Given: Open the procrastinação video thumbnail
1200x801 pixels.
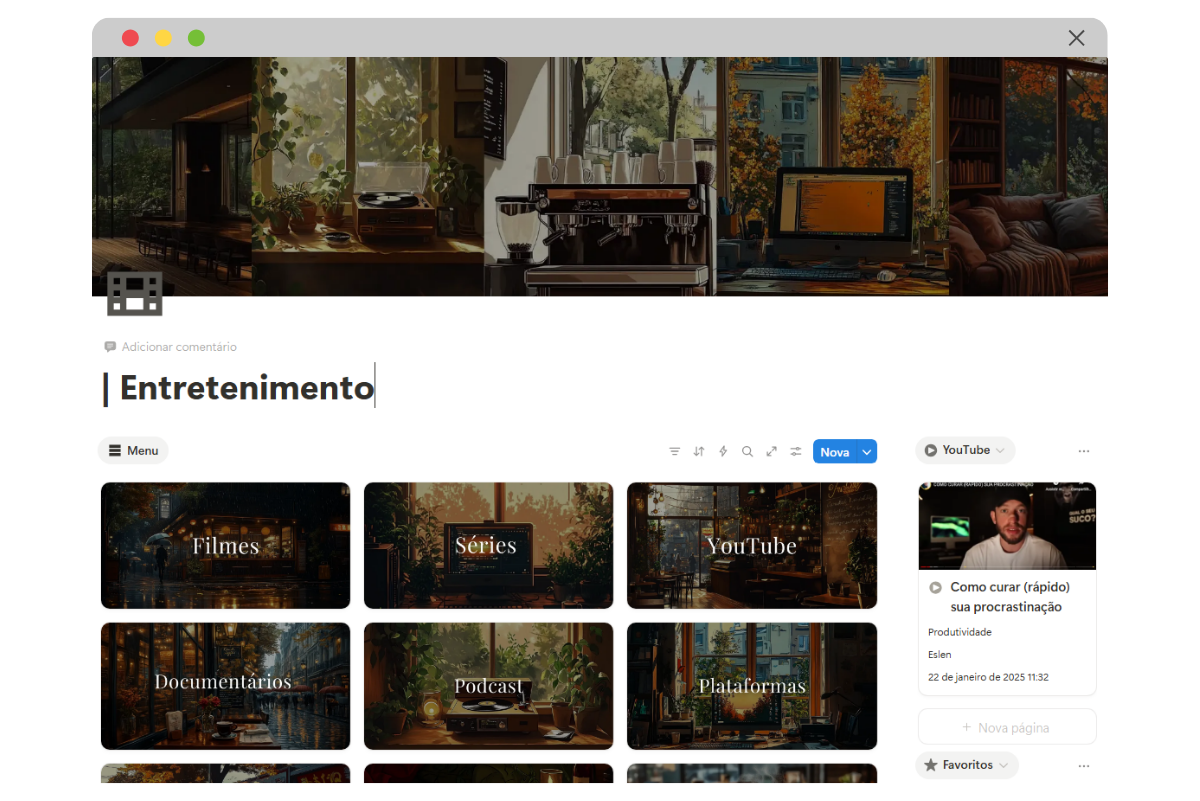Looking at the screenshot, I should (1007, 526).
